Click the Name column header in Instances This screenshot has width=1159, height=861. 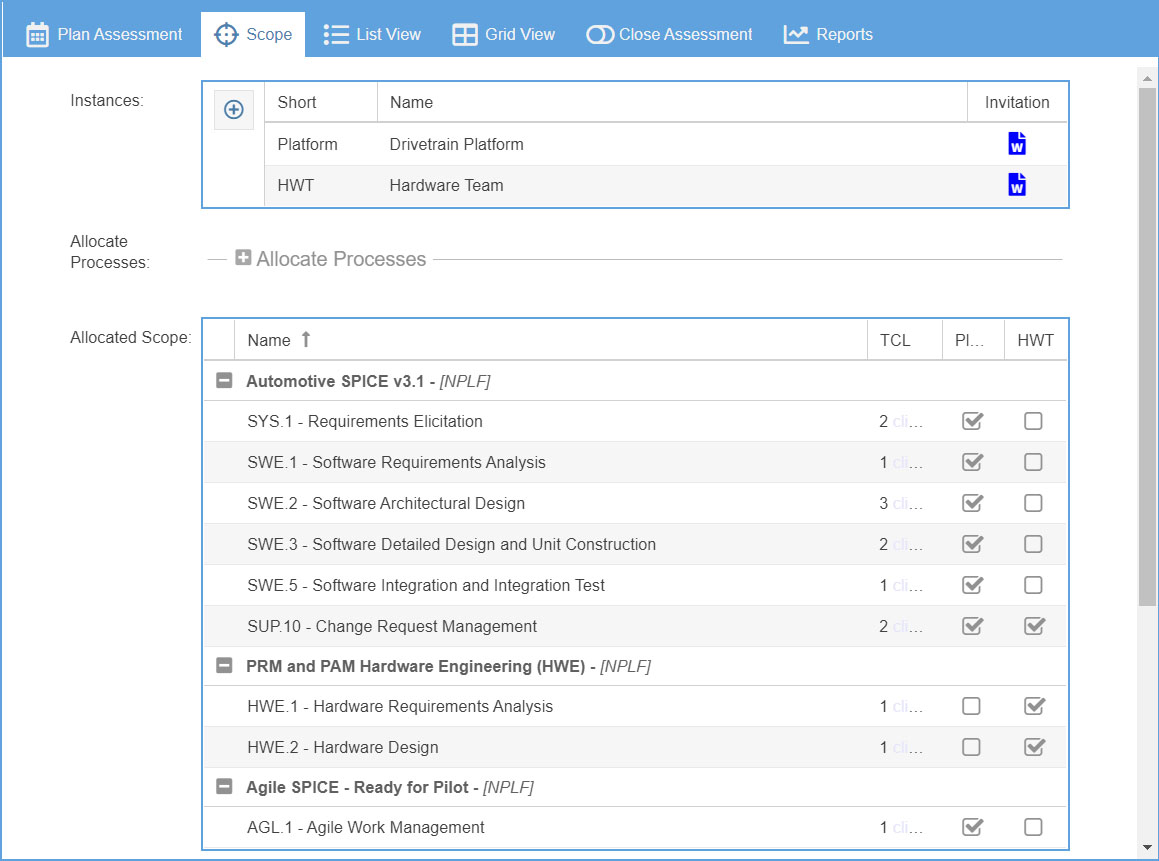click(673, 102)
